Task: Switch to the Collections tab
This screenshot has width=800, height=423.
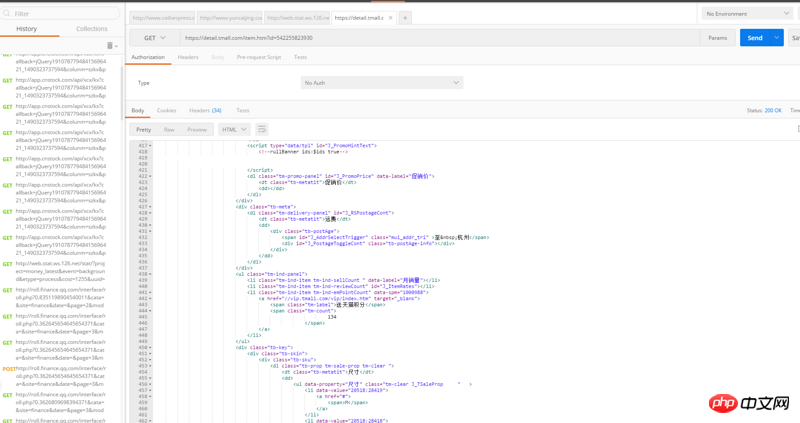Action: pyautogui.click(x=92, y=29)
